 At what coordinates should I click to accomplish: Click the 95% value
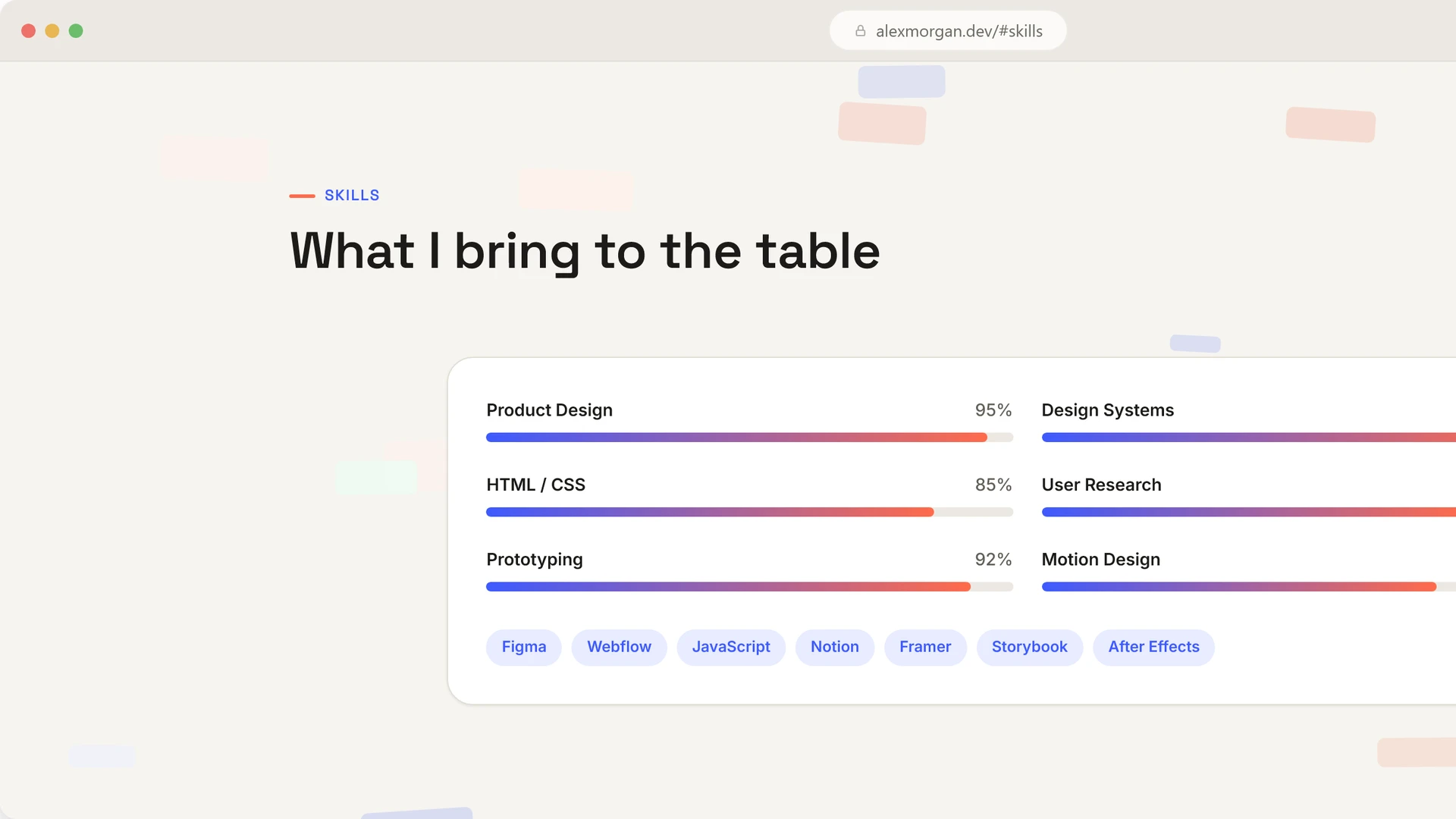[993, 410]
